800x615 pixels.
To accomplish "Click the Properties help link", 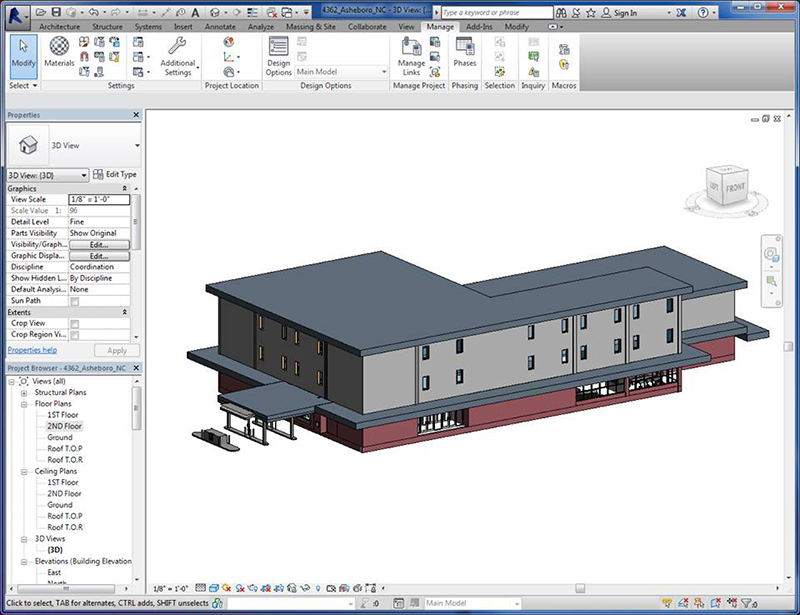I will [x=33, y=350].
